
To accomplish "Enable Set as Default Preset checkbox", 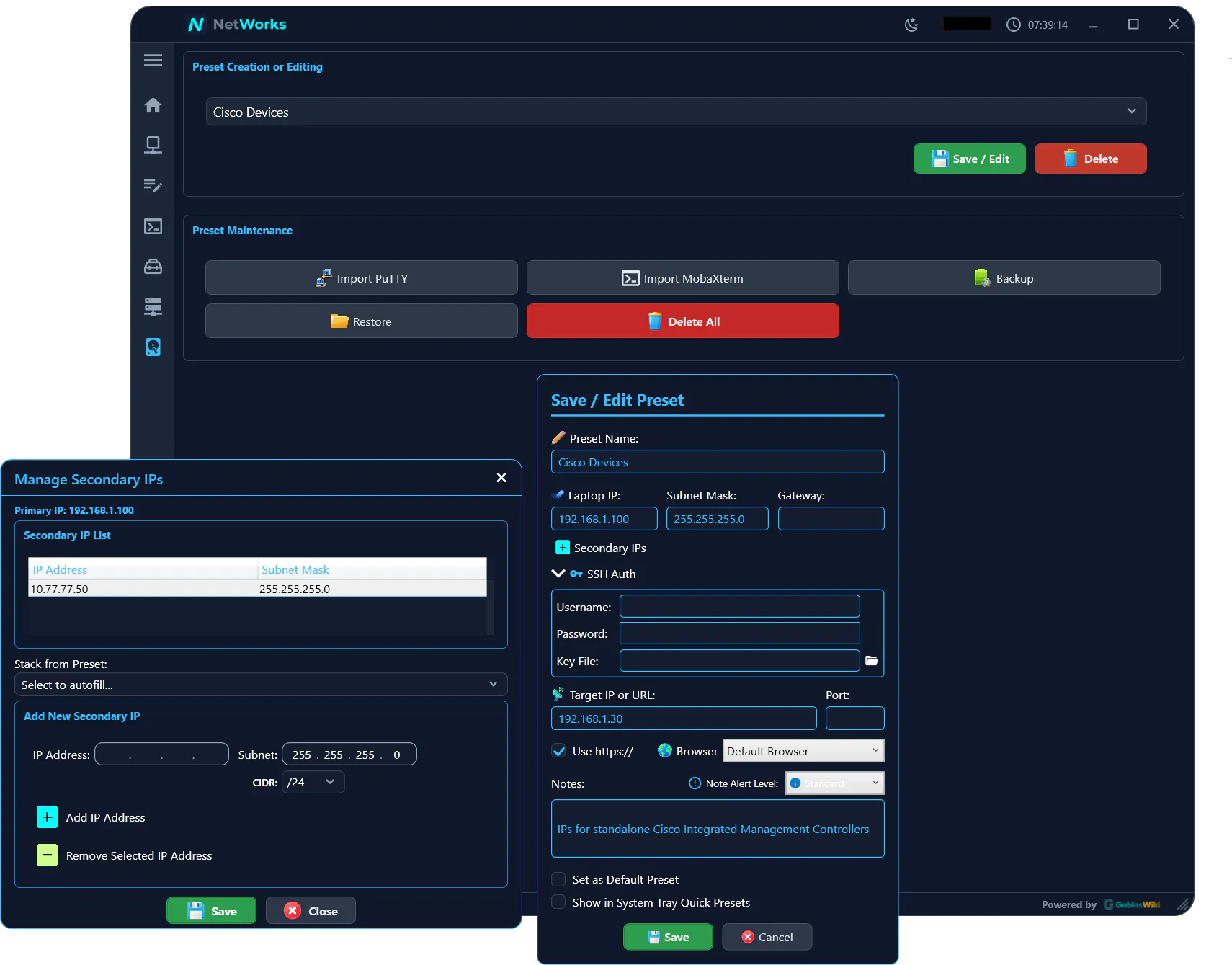I will click(x=558, y=879).
